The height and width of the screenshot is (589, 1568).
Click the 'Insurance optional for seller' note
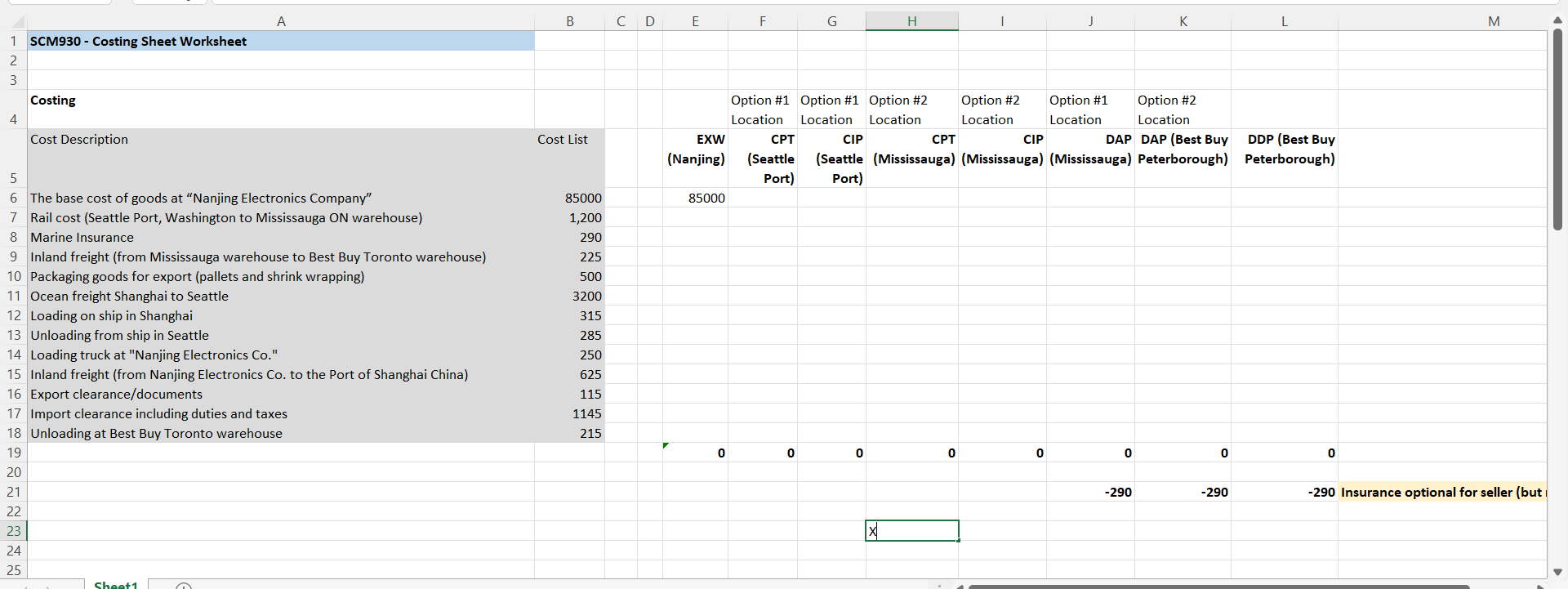click(x=1442, y=492)
